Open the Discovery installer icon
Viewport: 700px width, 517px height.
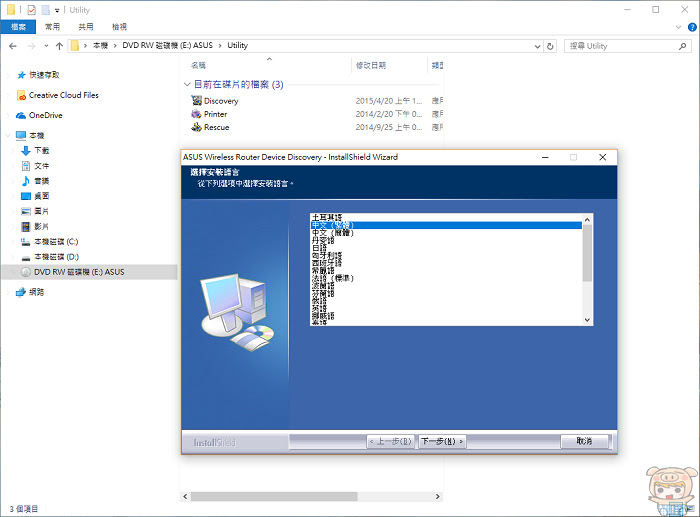click(196, 100)
